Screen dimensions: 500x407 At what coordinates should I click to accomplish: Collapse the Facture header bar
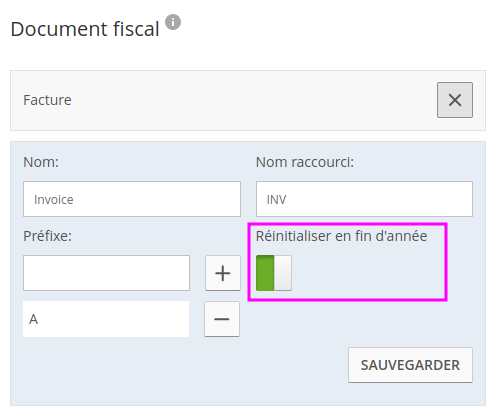click(x=248, y=100)
